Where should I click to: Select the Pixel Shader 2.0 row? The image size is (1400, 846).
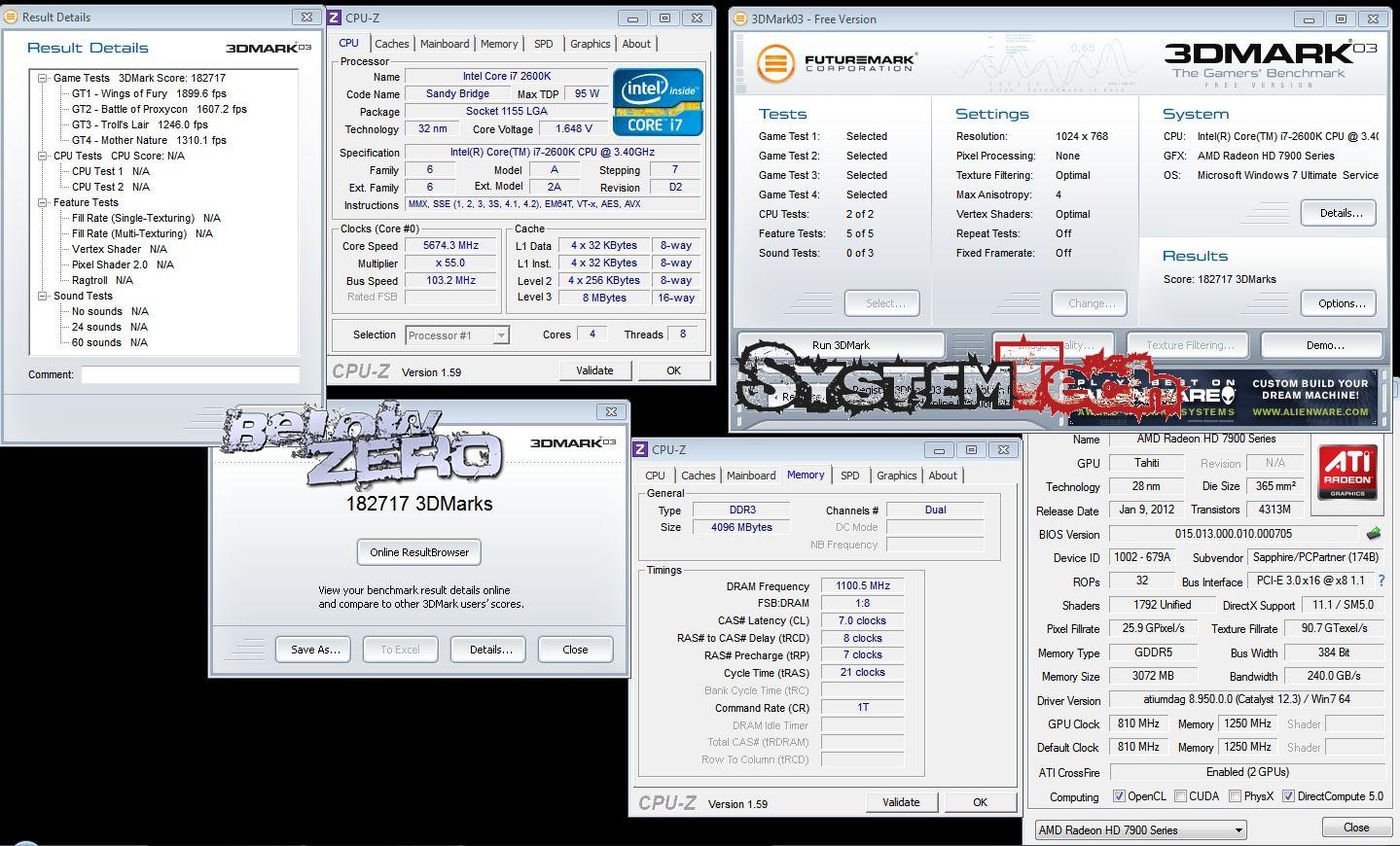coord(123,264)
